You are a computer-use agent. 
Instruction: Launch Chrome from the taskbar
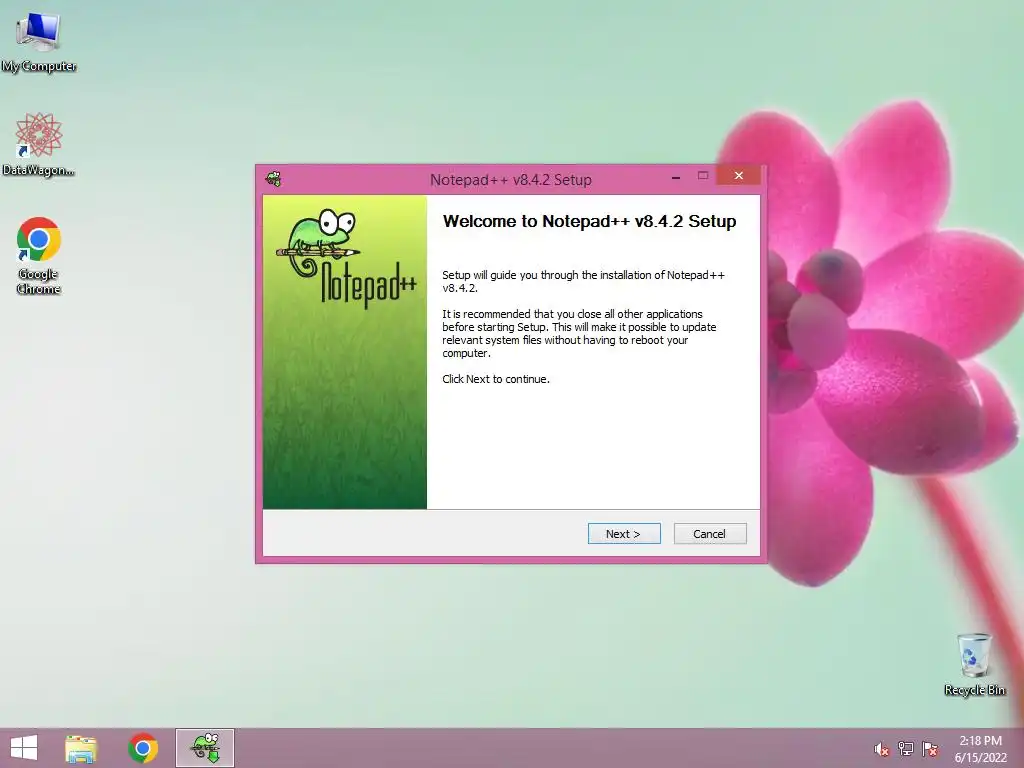coord(143,748)
